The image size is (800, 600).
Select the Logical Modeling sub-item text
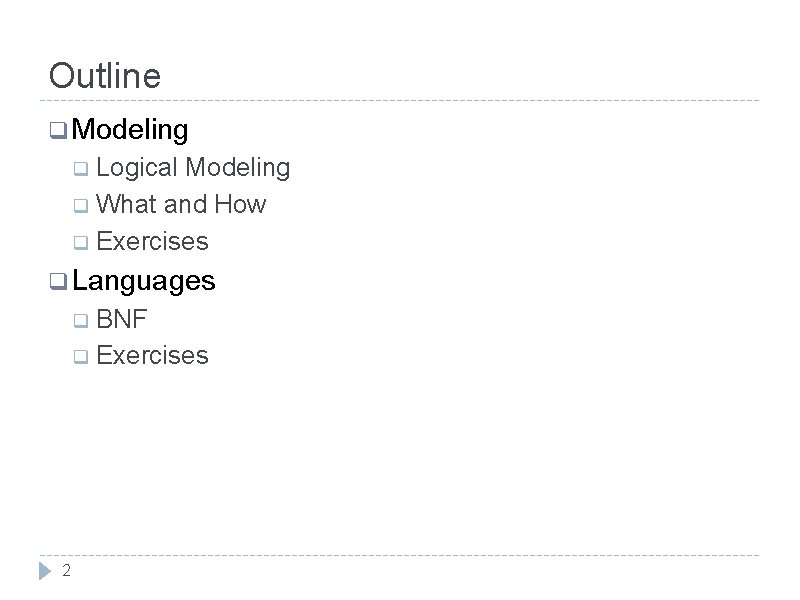point(193,167)
